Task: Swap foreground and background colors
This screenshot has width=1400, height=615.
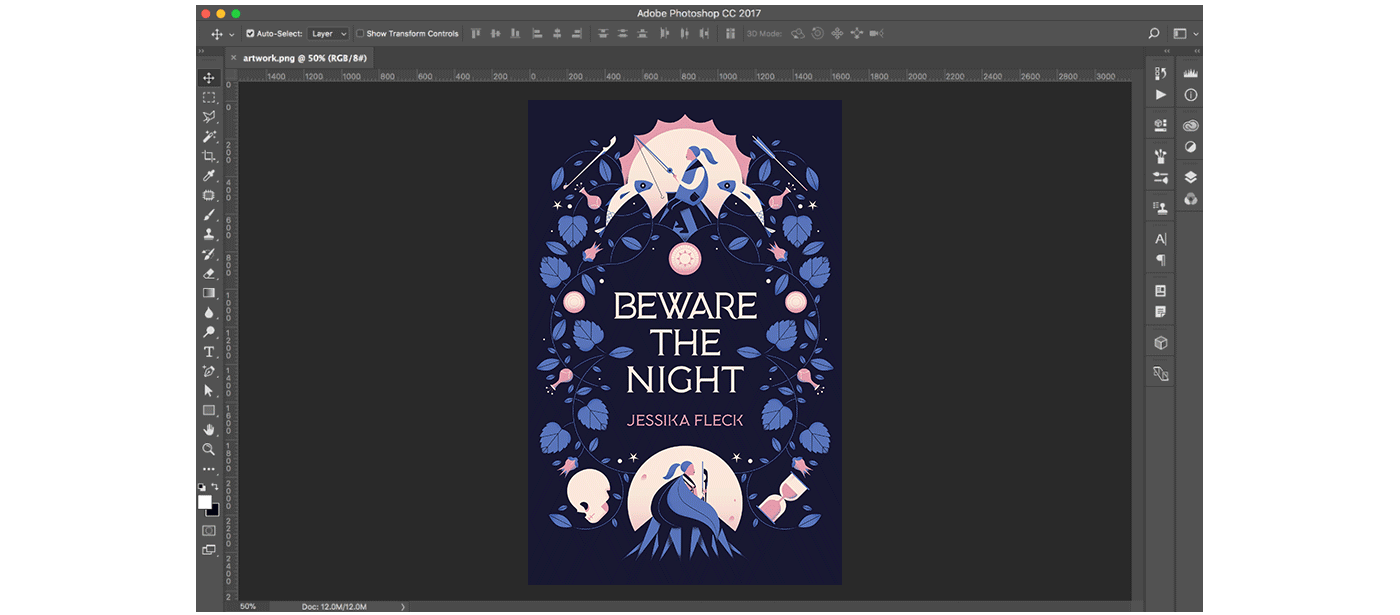Action: [214, 486]
